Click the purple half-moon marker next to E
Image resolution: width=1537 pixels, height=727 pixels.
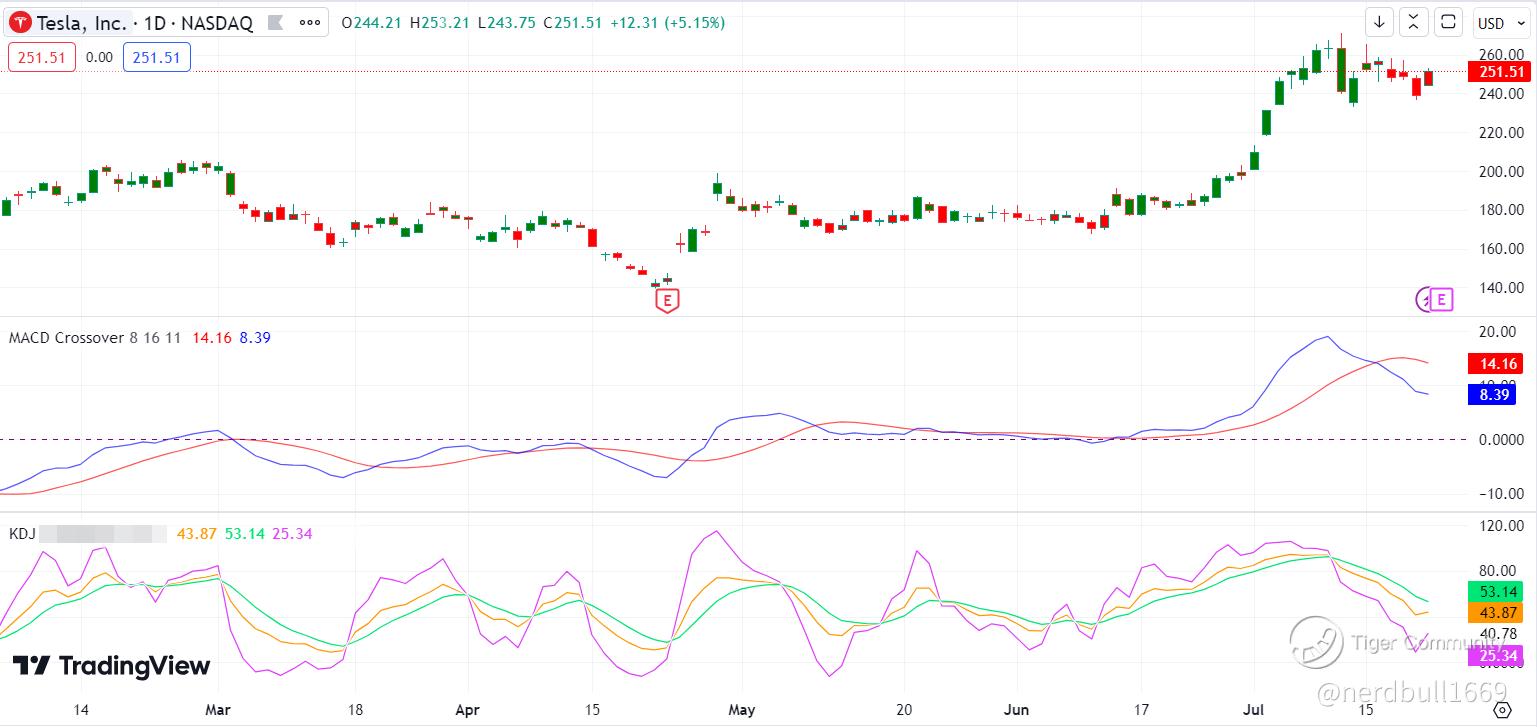[1423, 298]
